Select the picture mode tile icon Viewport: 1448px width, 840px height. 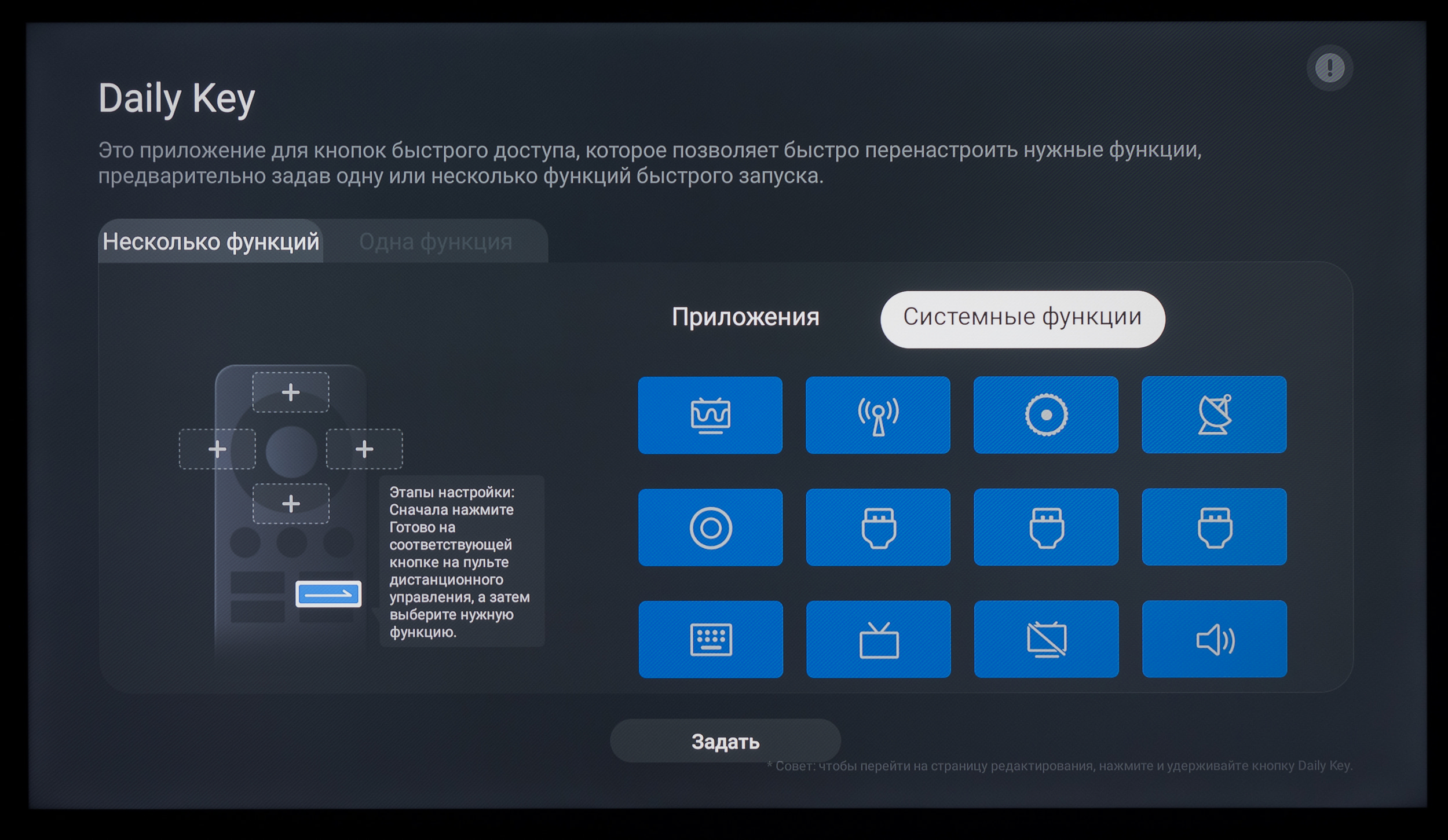pos(710,415)
